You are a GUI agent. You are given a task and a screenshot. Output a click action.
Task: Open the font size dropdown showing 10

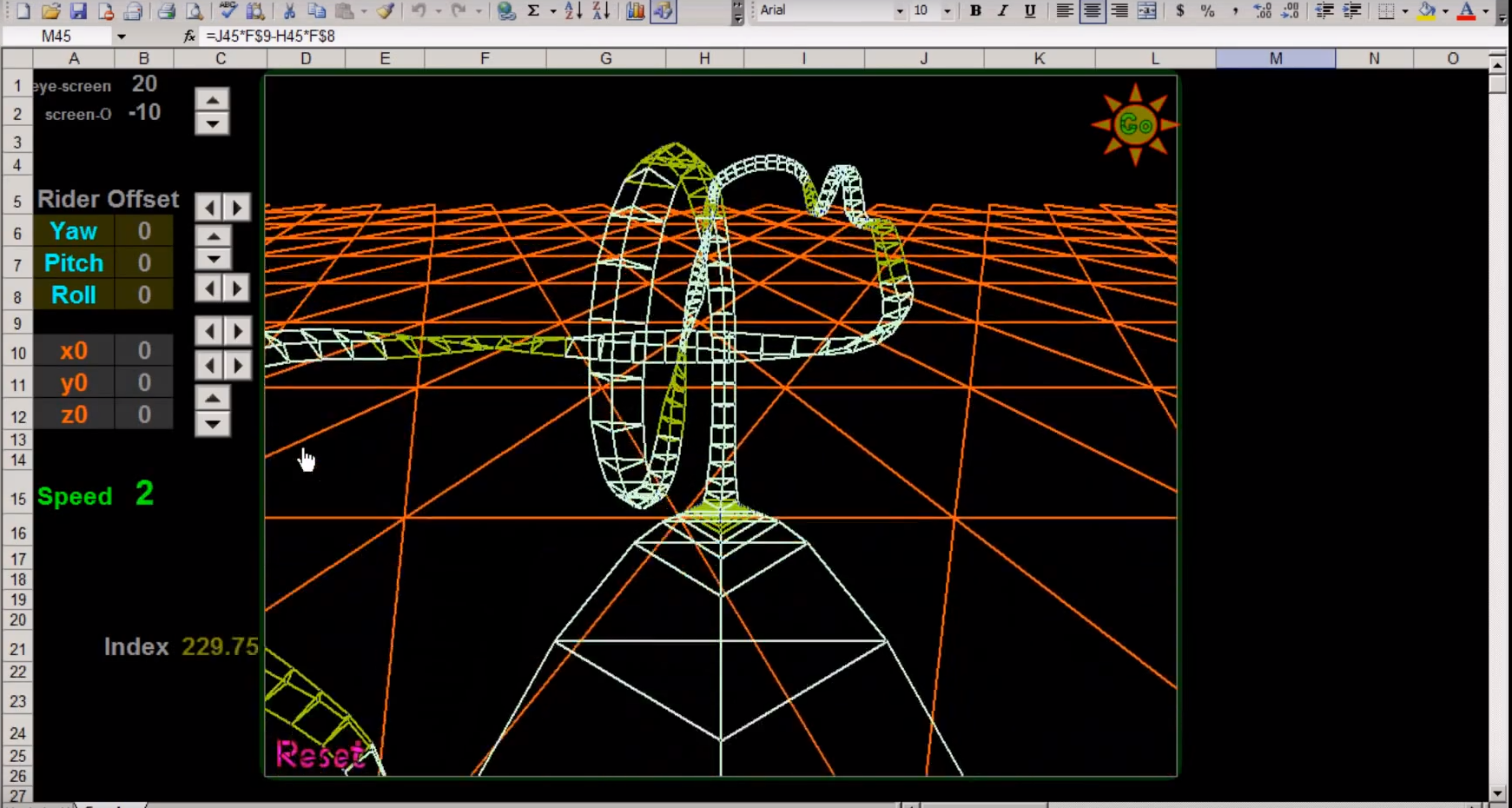click(x=947, y=11)
